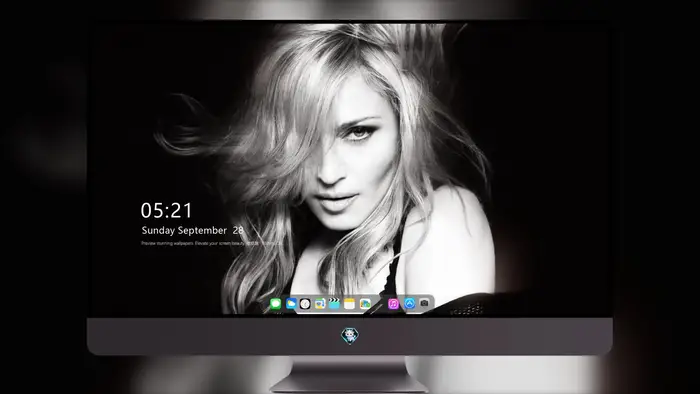Open the colorful gallery icon right of Notes
This screenshot has height=394, width=700.
[x=365, y=304]
